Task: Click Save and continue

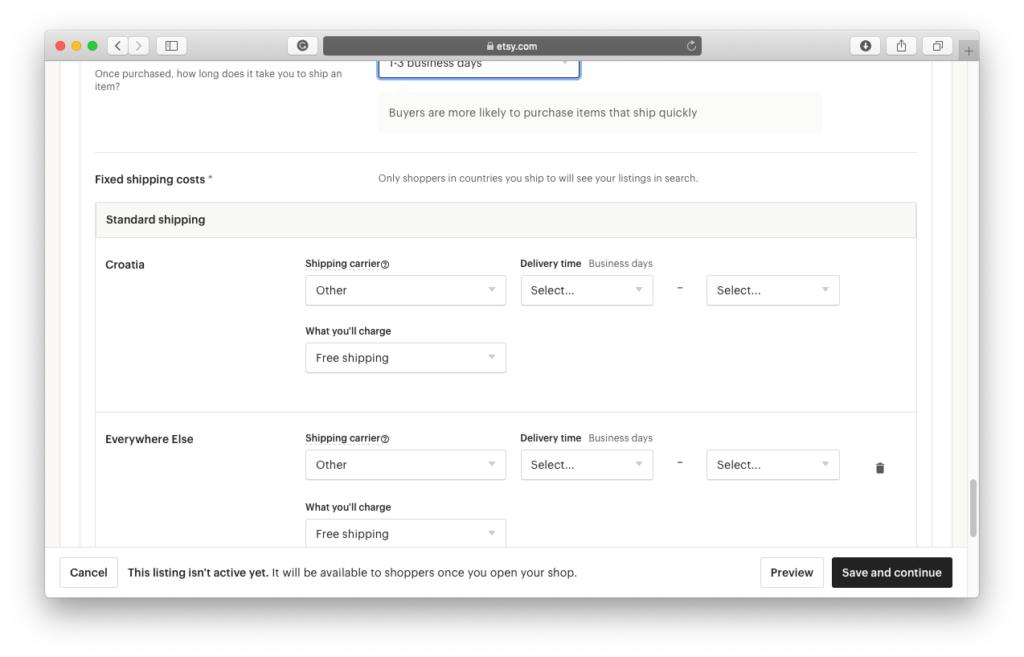Action: coord(891,573)
